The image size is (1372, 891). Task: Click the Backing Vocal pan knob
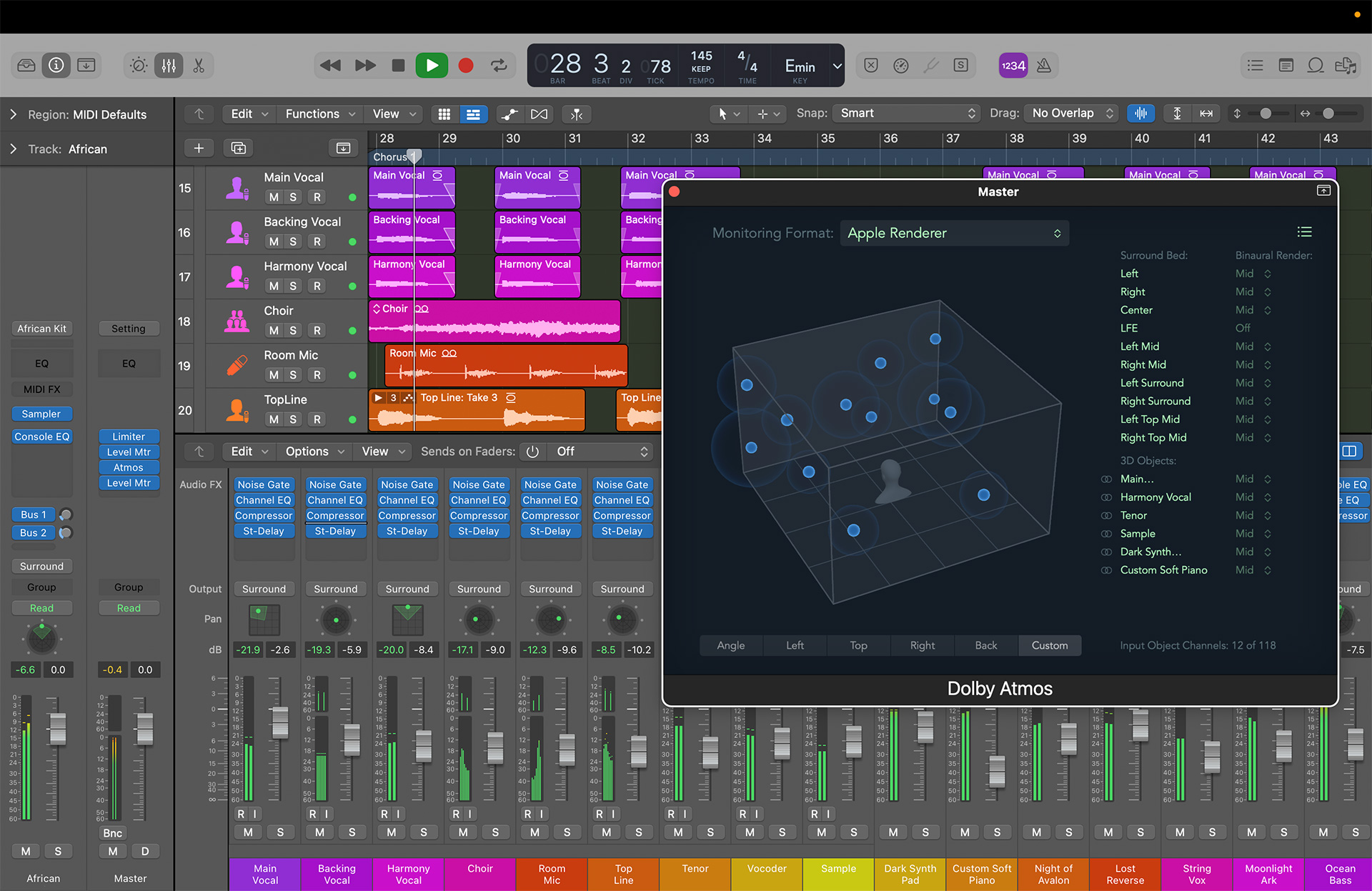pyautogui.click(x=336, y=619)
